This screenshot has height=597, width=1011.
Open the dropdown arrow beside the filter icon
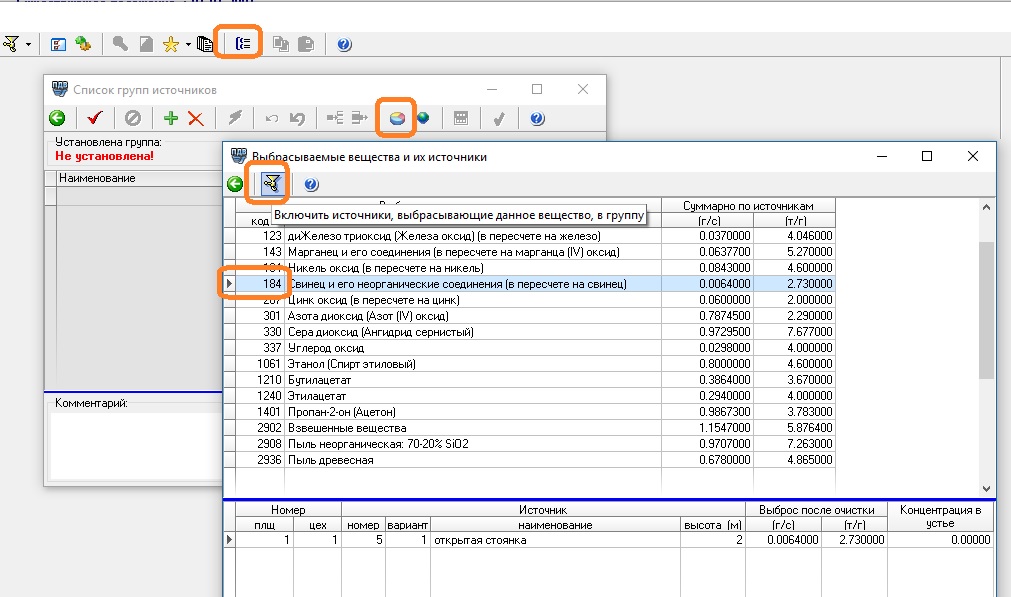pyautogui.click(x=28, y=44)
